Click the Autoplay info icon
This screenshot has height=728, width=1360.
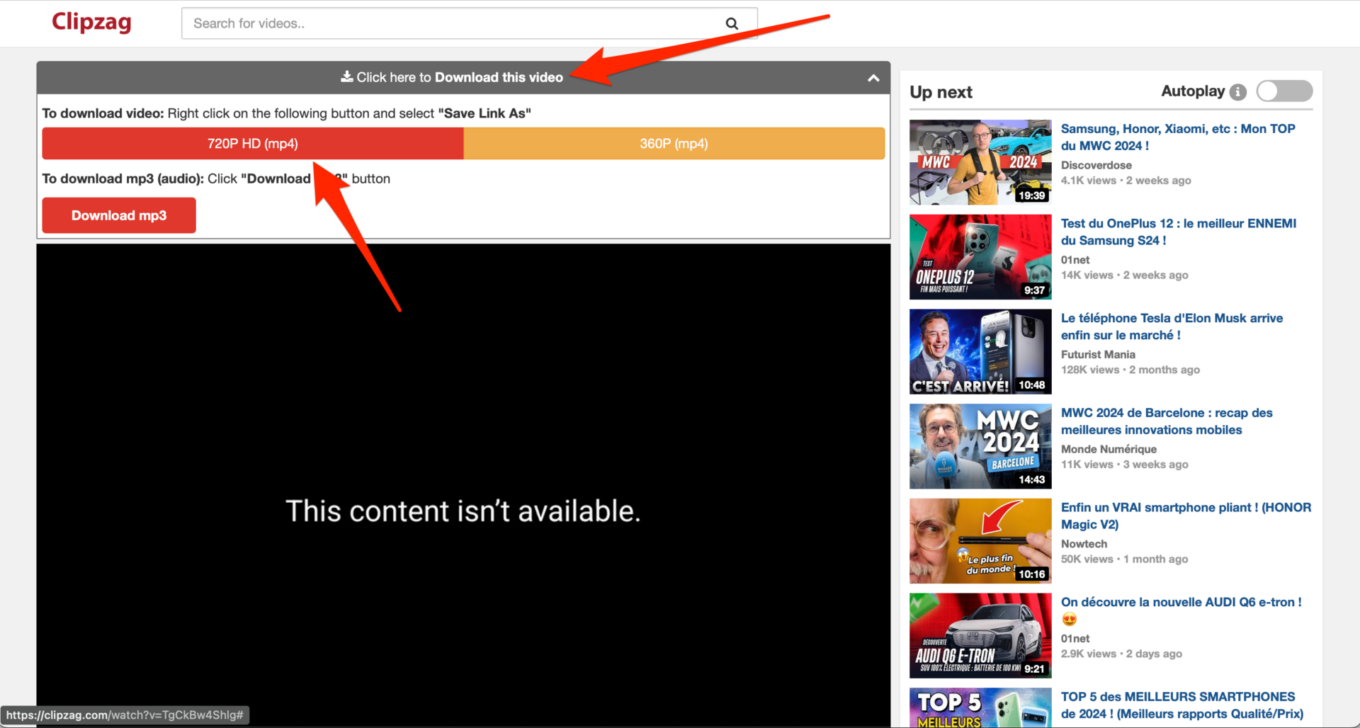click(1238, 92)
